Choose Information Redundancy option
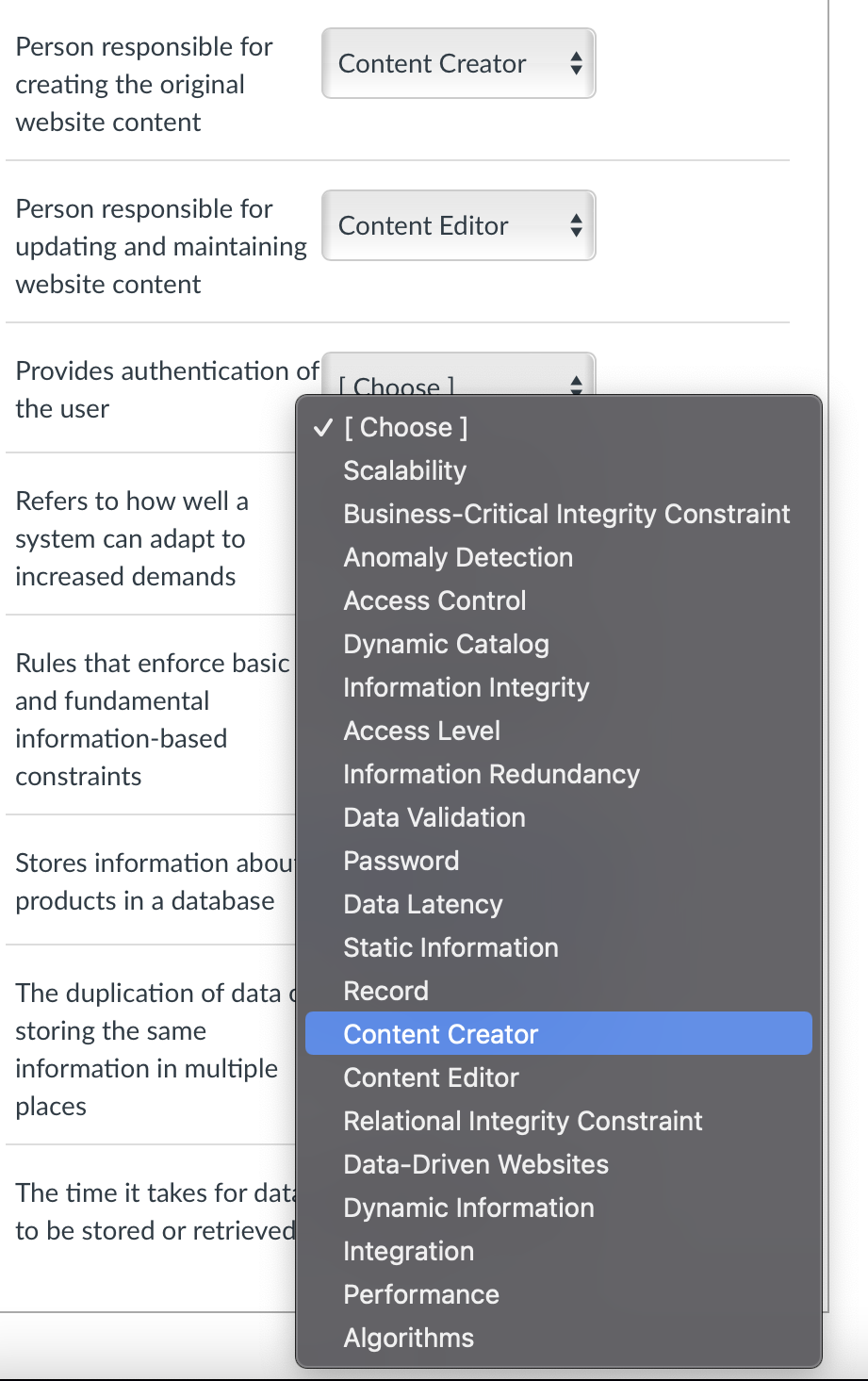The height and width of the screenshot is (1381, 868). [x=490, y=774]
